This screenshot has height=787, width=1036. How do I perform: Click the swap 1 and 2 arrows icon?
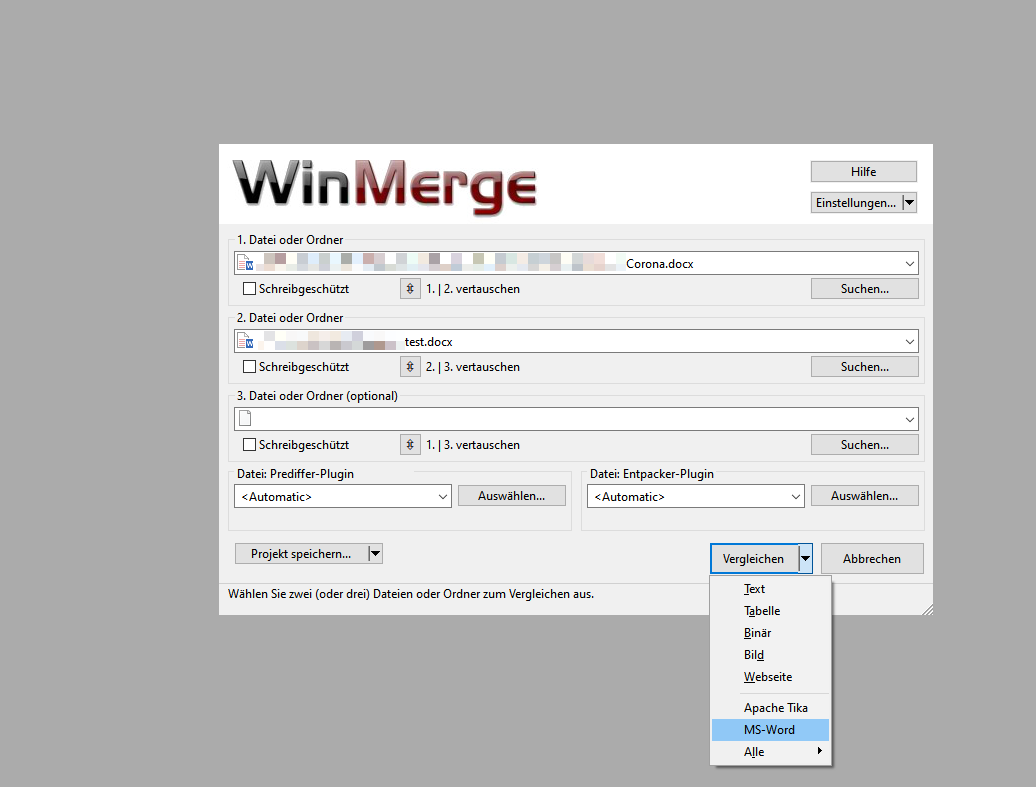pyautogui.click(x=410, y=289)
